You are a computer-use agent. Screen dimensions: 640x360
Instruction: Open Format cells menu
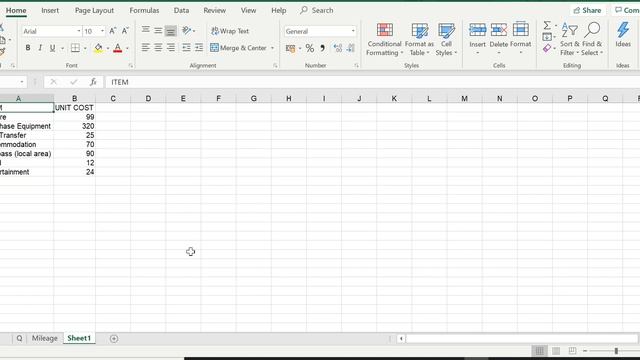coord(520,39)
